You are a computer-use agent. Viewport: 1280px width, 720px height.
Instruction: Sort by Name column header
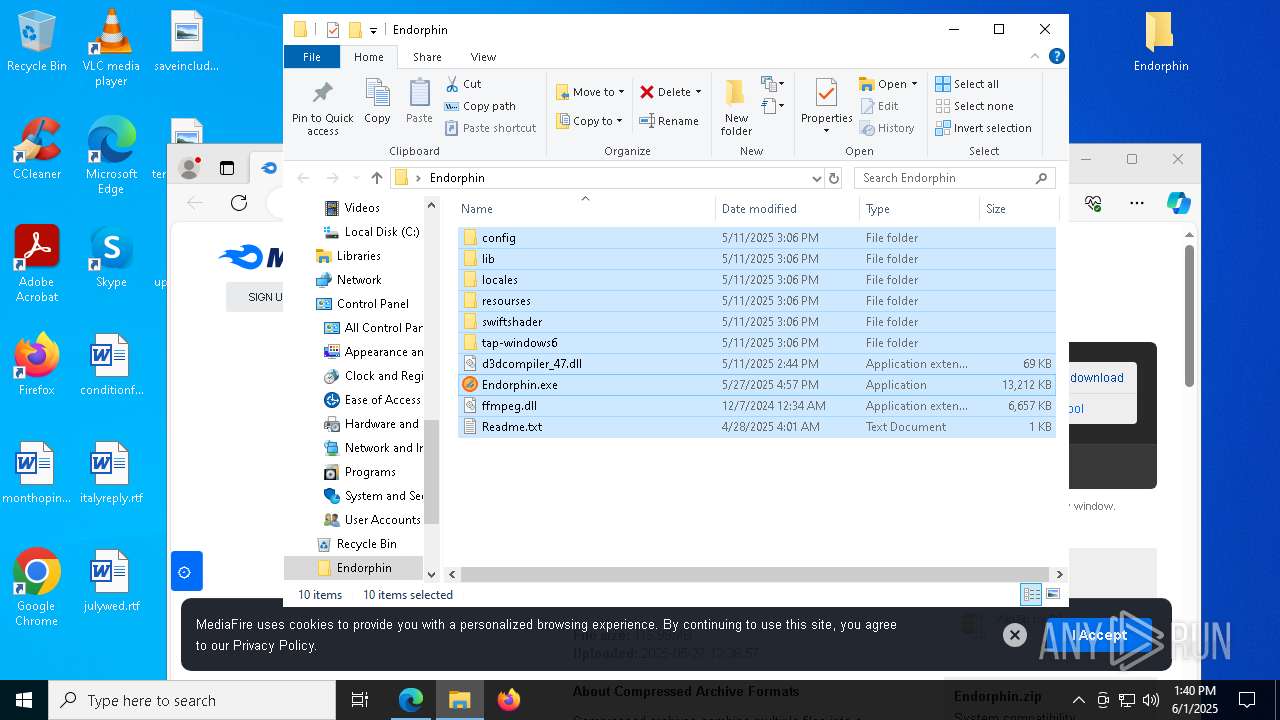coord(586,209)
